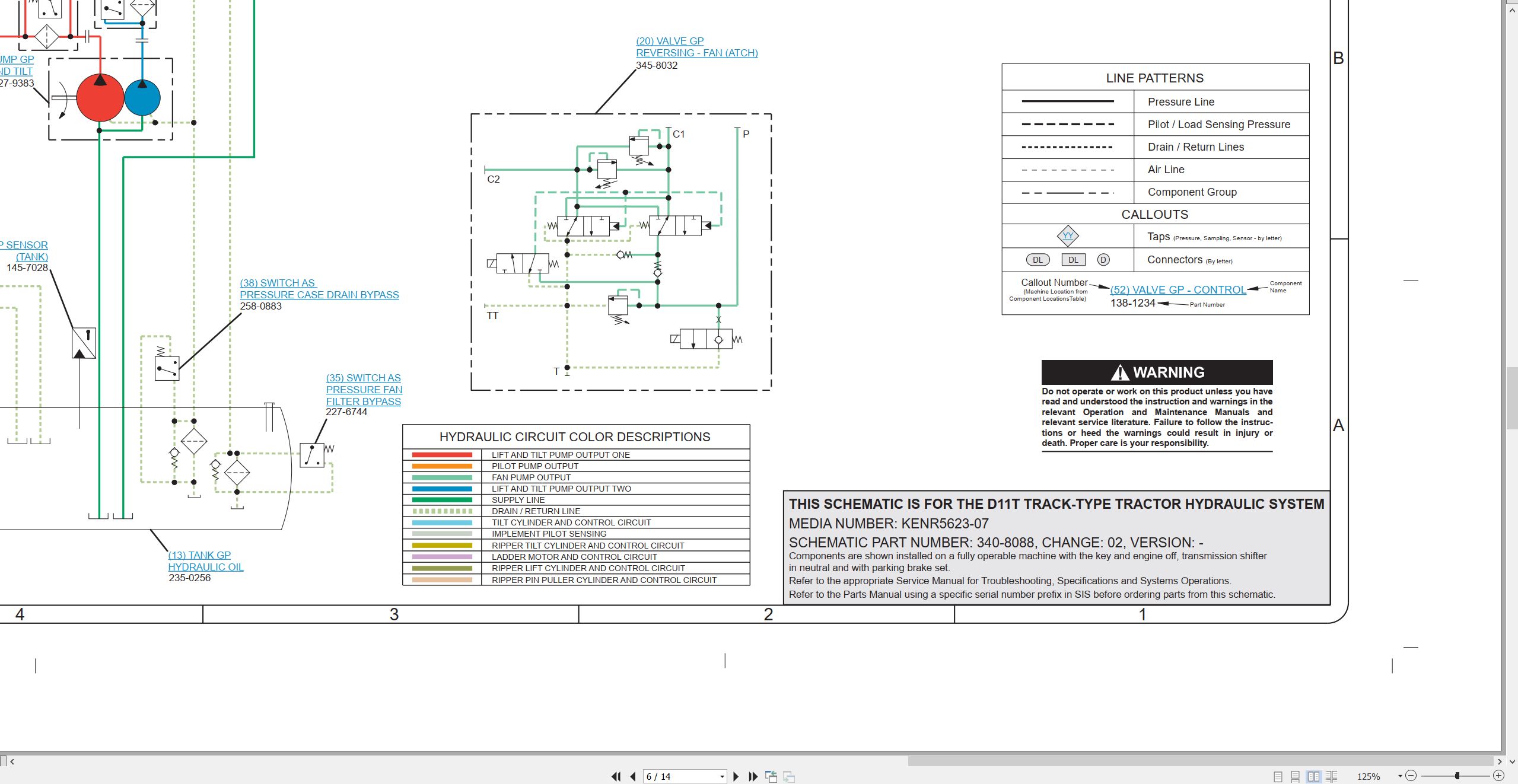Click the DRAIN / RETURN LINE legend text
This screenshot has height=784, width=1518.
tap(536, 511)
